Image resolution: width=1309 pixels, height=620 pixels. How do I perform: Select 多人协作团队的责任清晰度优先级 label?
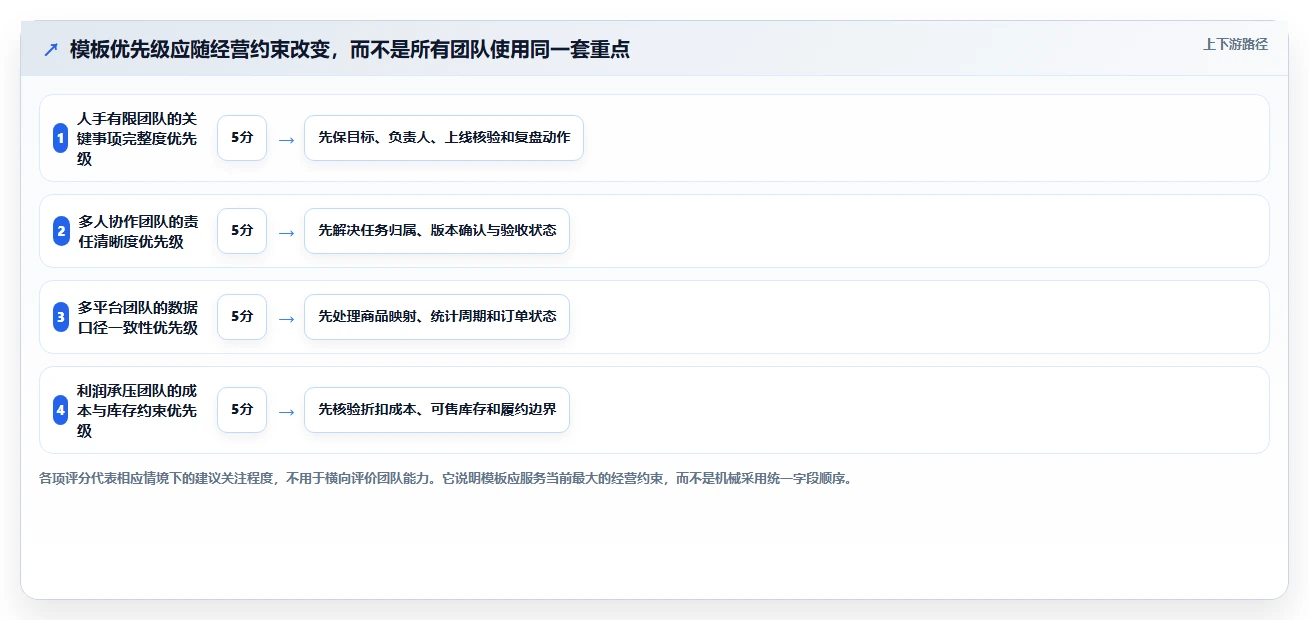pyautogui.click(x=138, y=231)
